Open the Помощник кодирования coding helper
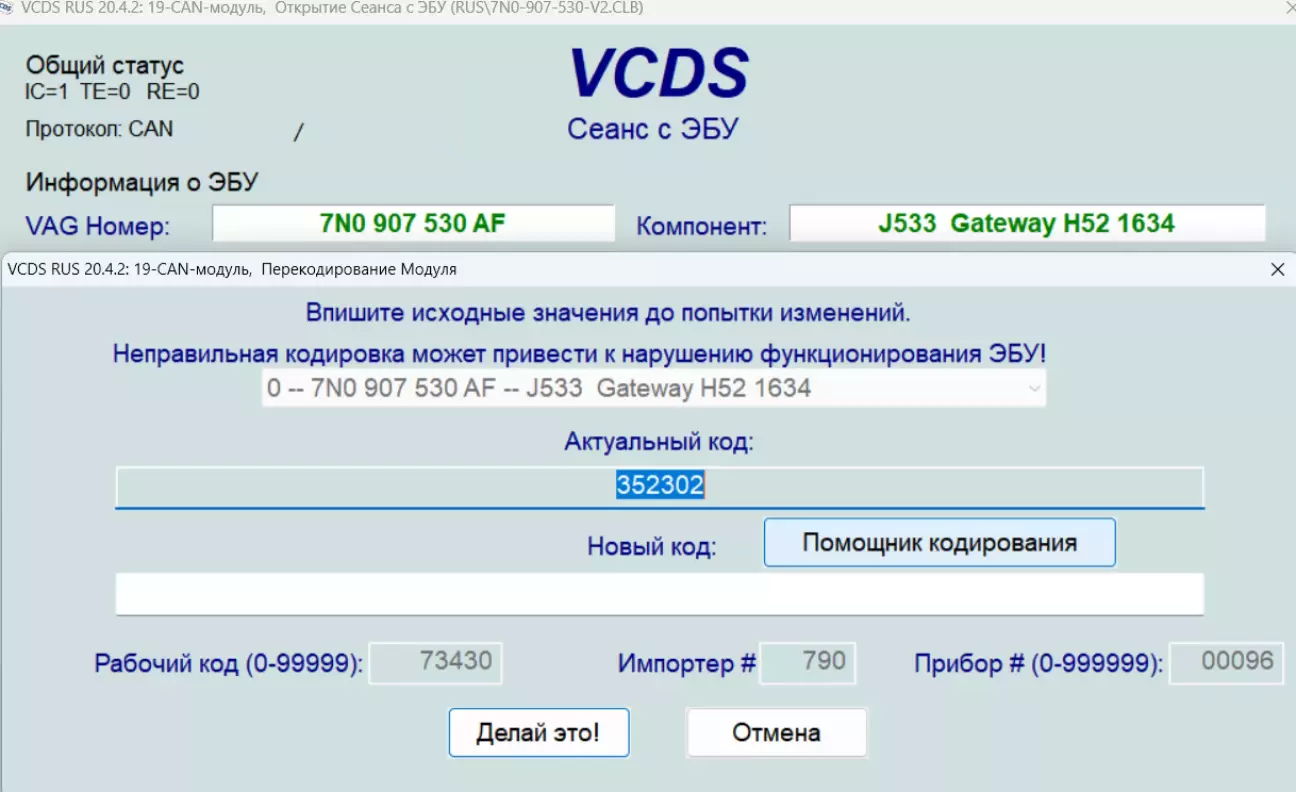Image resolution: width=1296 pixels, height=792 pixels. [939, 543]
